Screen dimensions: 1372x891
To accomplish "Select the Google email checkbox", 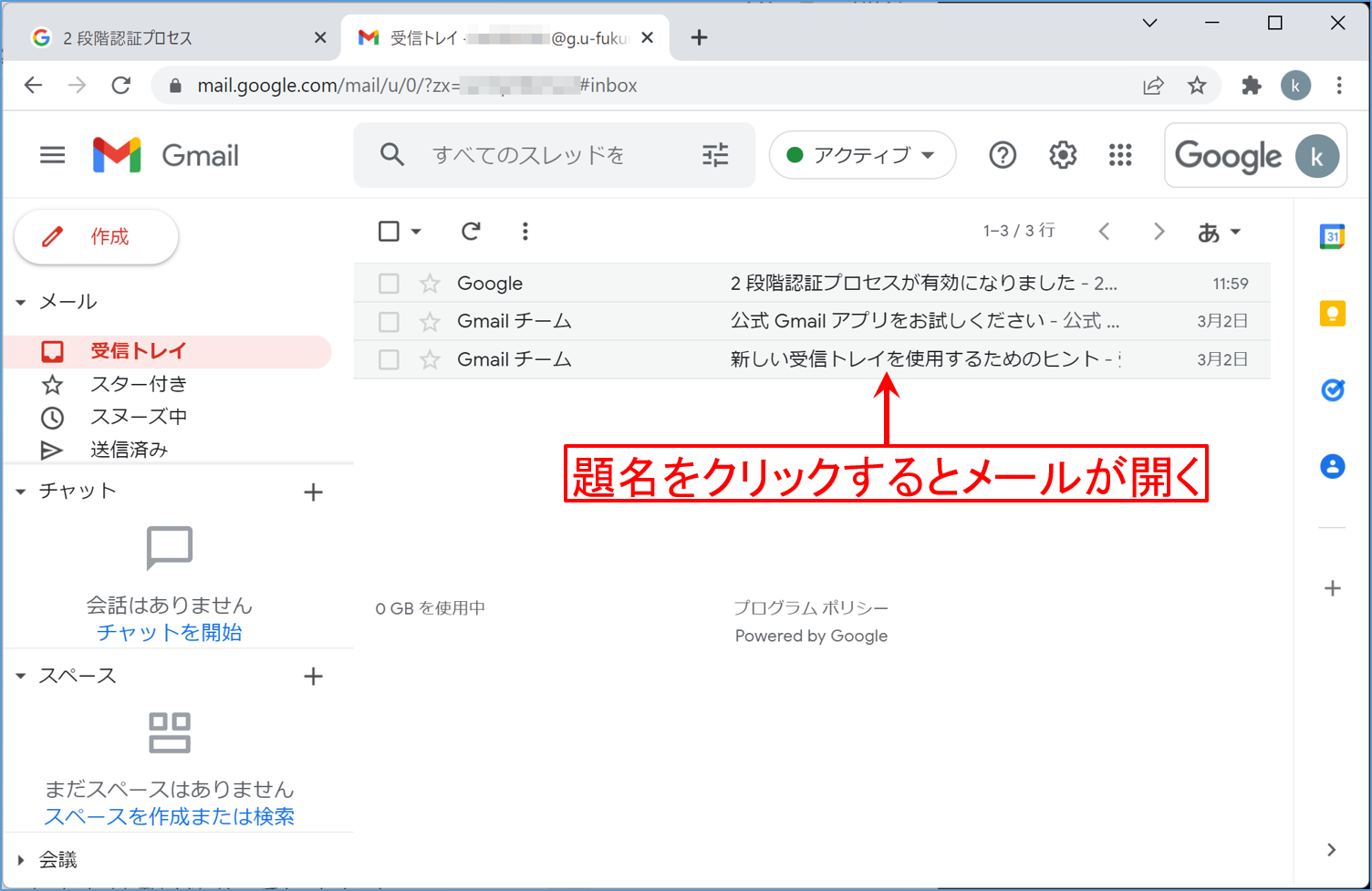I will point(389,284).
